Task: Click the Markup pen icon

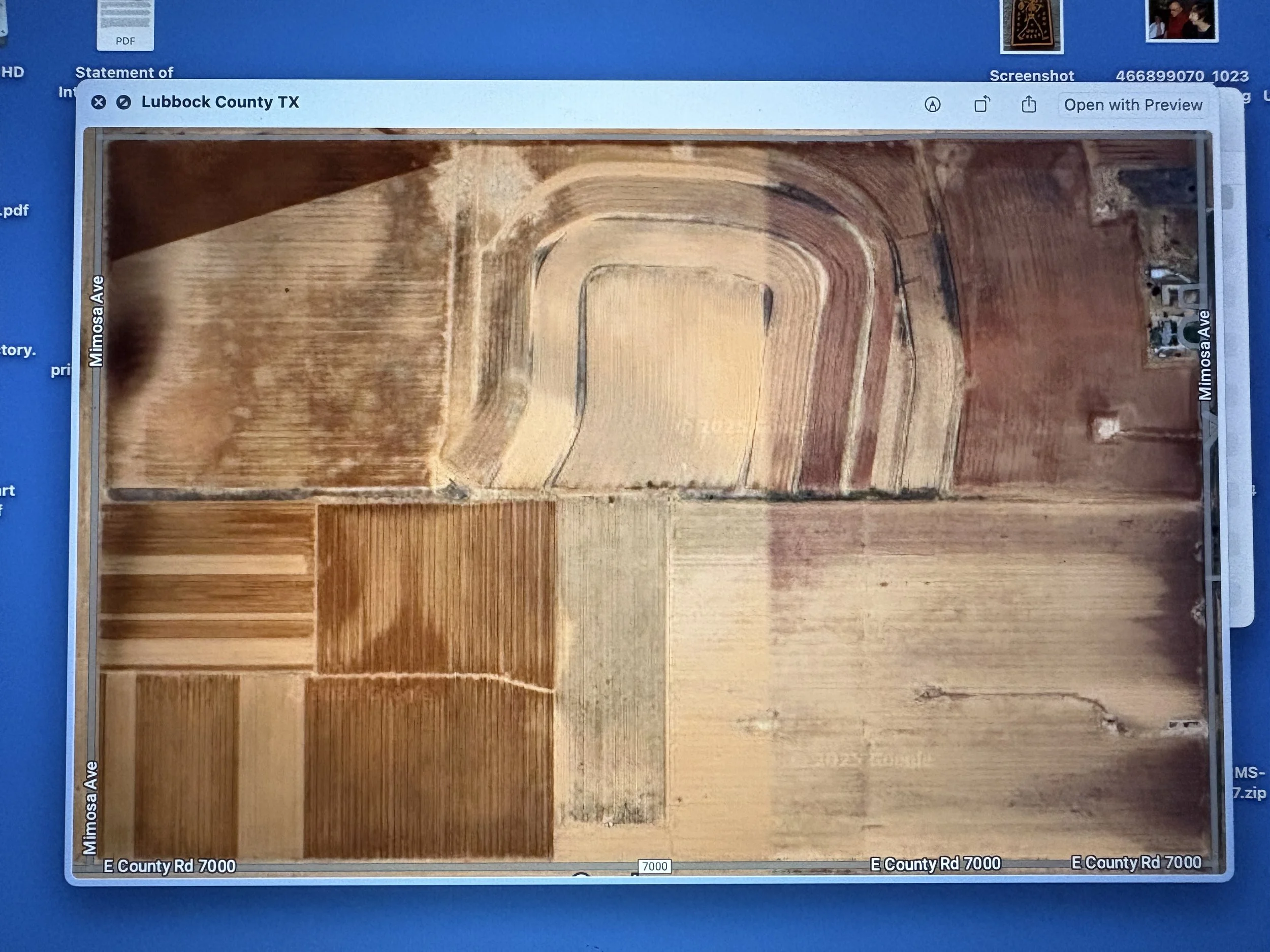Action: [932, 105]
